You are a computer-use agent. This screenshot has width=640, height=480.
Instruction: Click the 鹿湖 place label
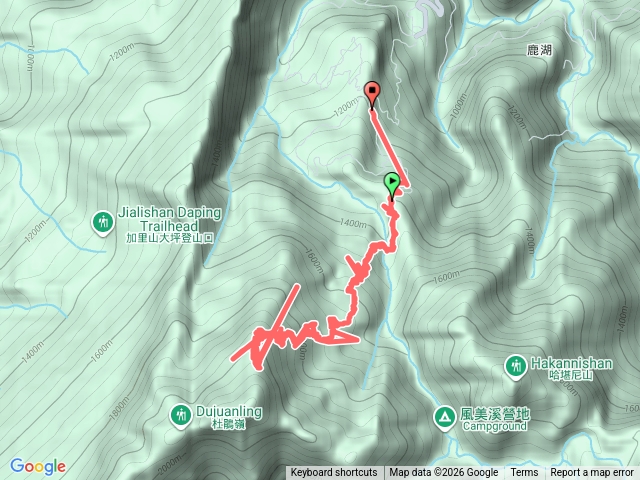(x=539, y=50)
